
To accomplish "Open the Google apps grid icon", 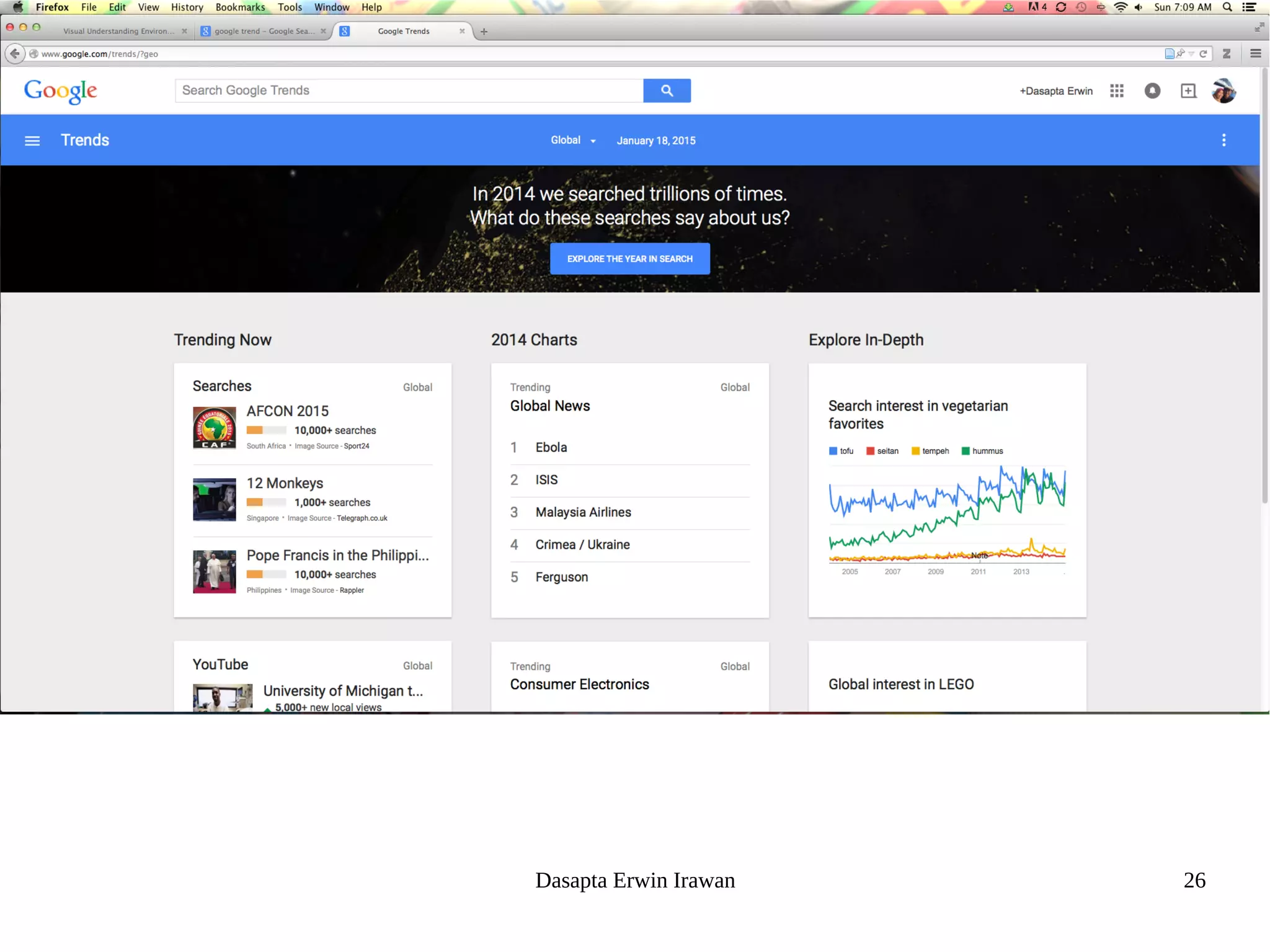I will pyautogui.click(x=1117, y=91).
